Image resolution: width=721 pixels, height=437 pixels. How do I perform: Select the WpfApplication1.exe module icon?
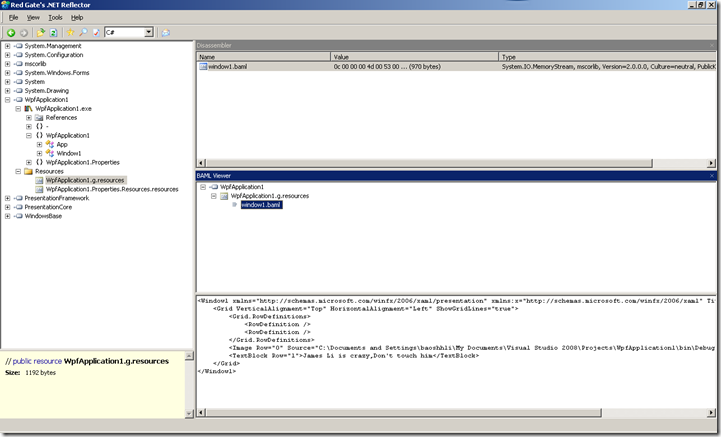(29, 109)
